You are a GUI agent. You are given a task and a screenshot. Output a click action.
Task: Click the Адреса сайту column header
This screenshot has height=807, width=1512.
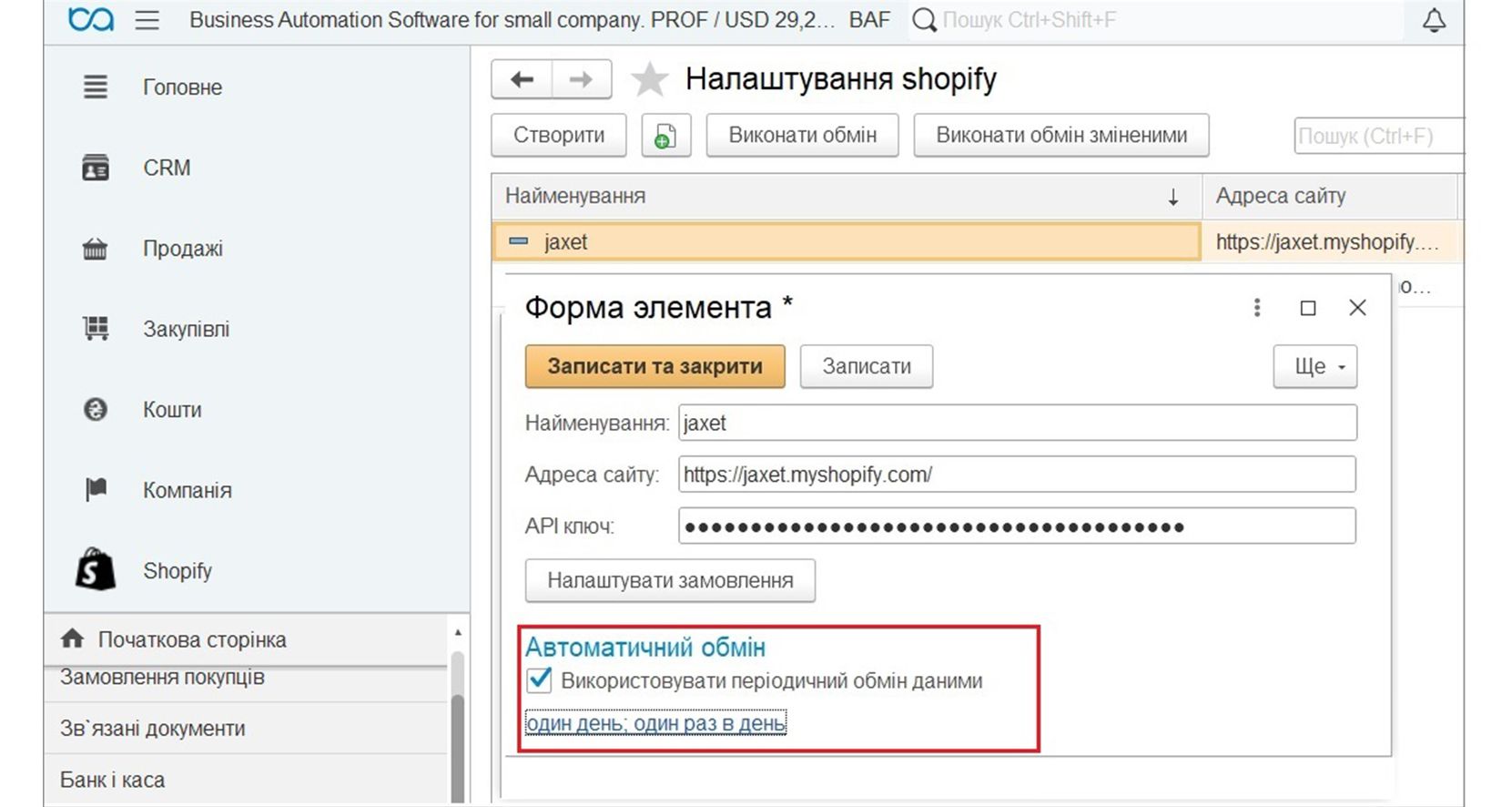(x=1330, y=197)
